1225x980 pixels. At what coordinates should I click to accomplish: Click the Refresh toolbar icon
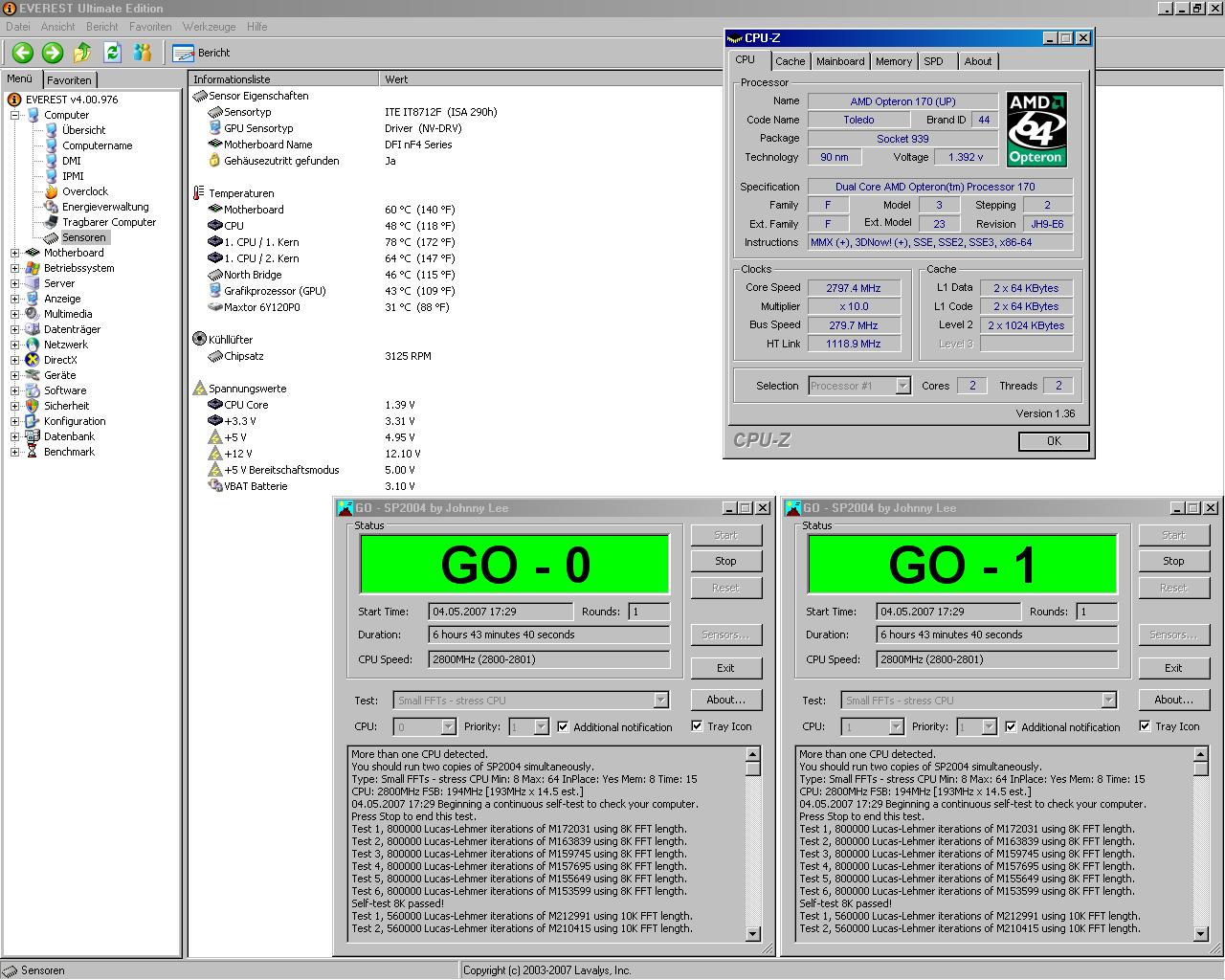click(112, 53)
